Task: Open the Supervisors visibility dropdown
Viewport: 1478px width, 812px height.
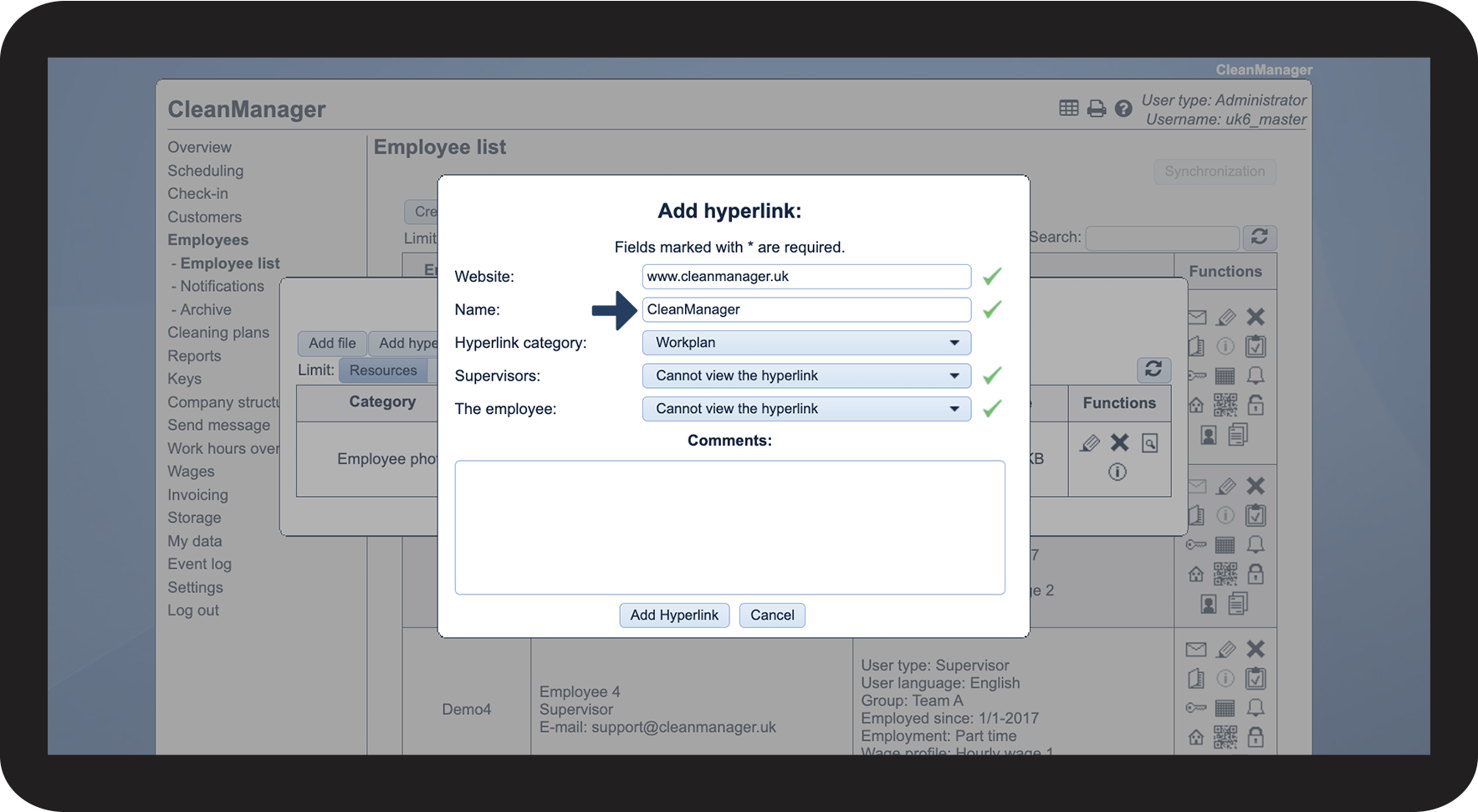Action: [806, 375]
